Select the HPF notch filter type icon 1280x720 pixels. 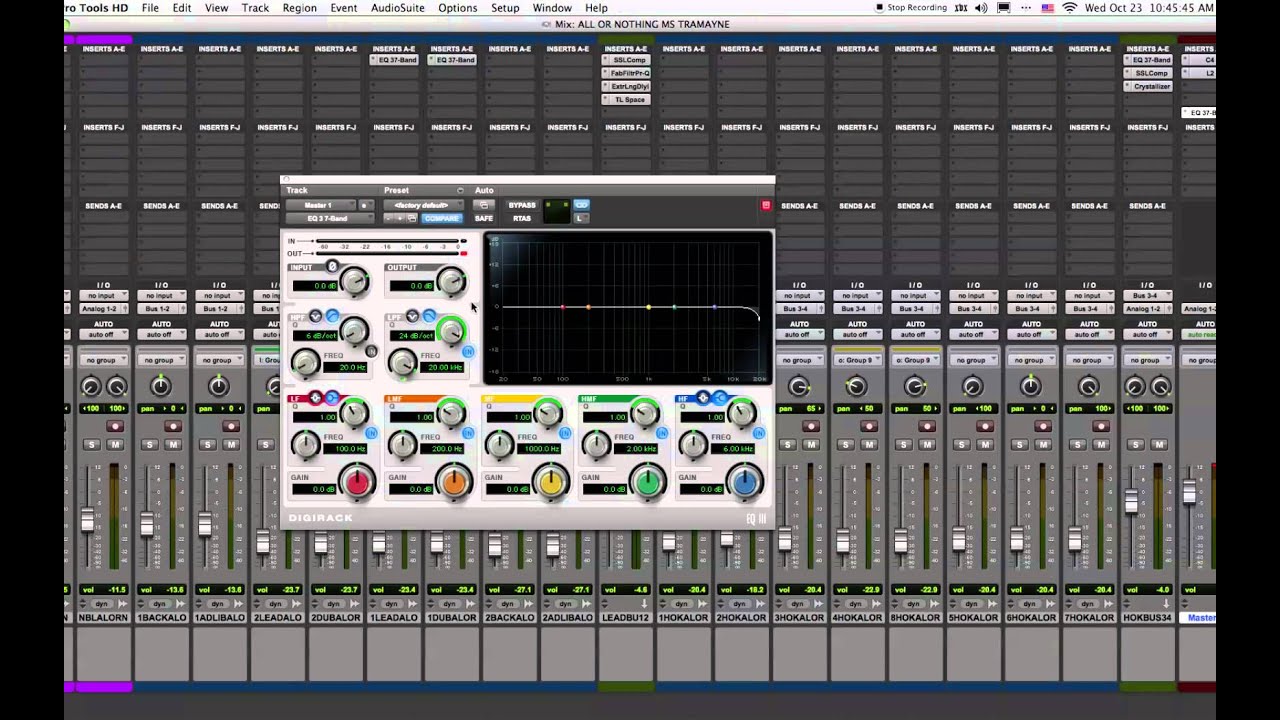coord(315,316)
